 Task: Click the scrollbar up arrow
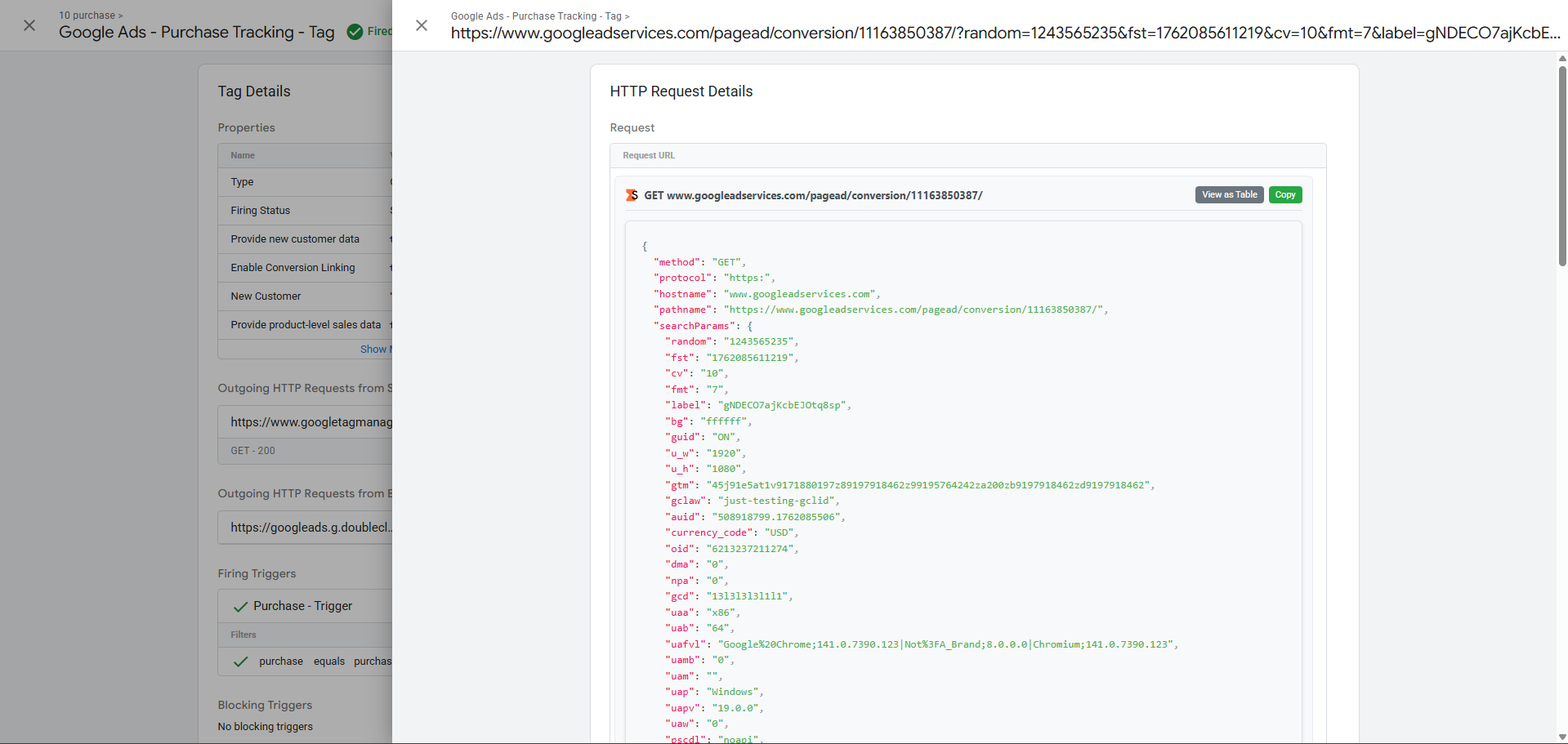point(1562,58)
